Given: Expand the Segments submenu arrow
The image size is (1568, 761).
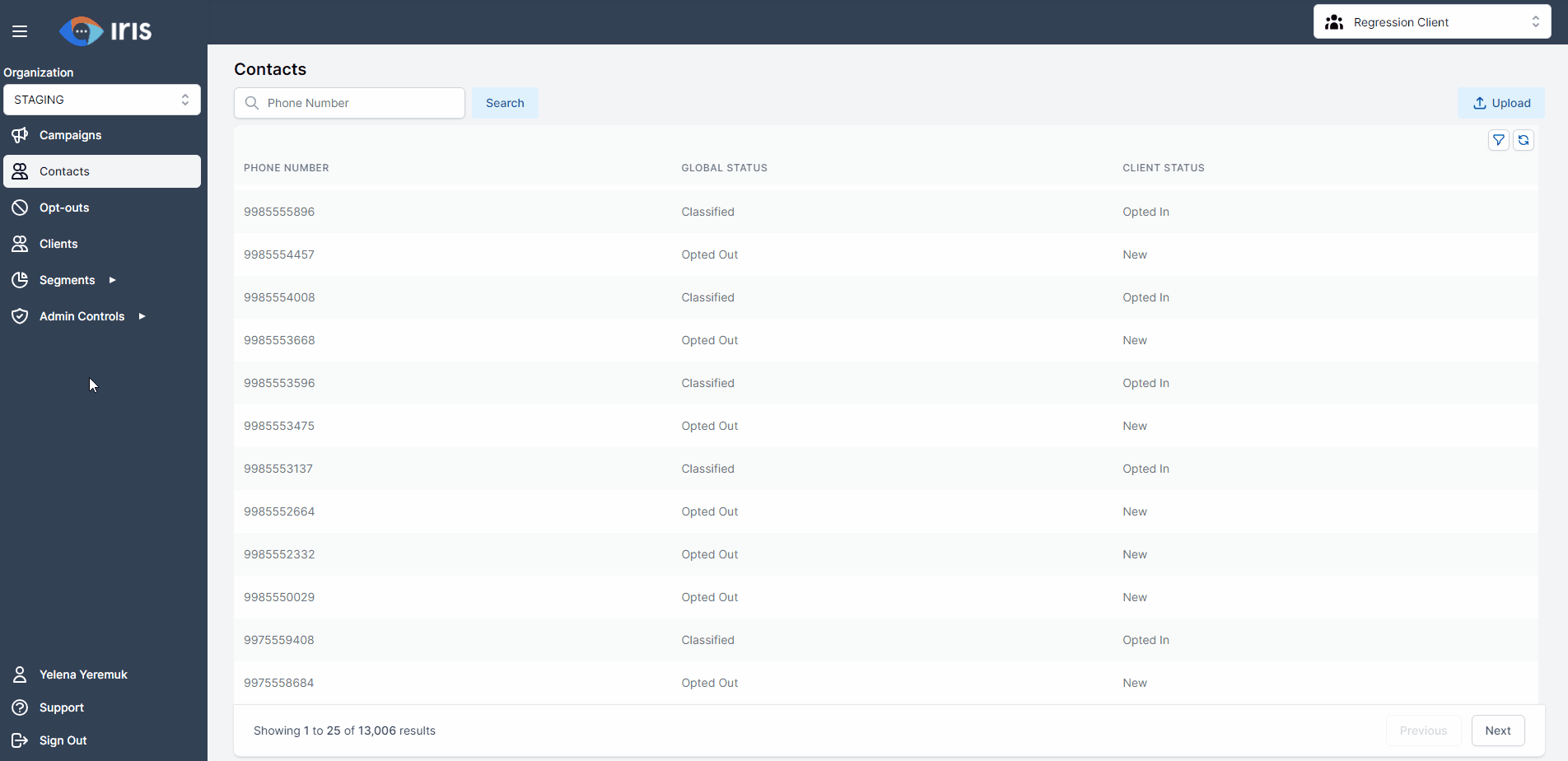Looking at the screenshot, I should [x=112, y=280].
